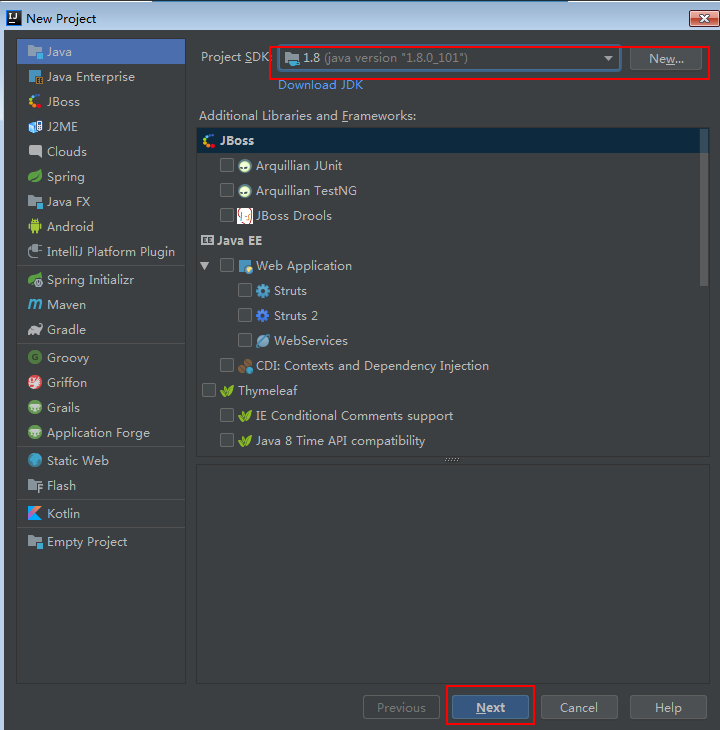Viewport: 720px width, 730px height.
Task: Pick the Static Web globe icon
Action: pyautogui.click(x=35, y=460)
